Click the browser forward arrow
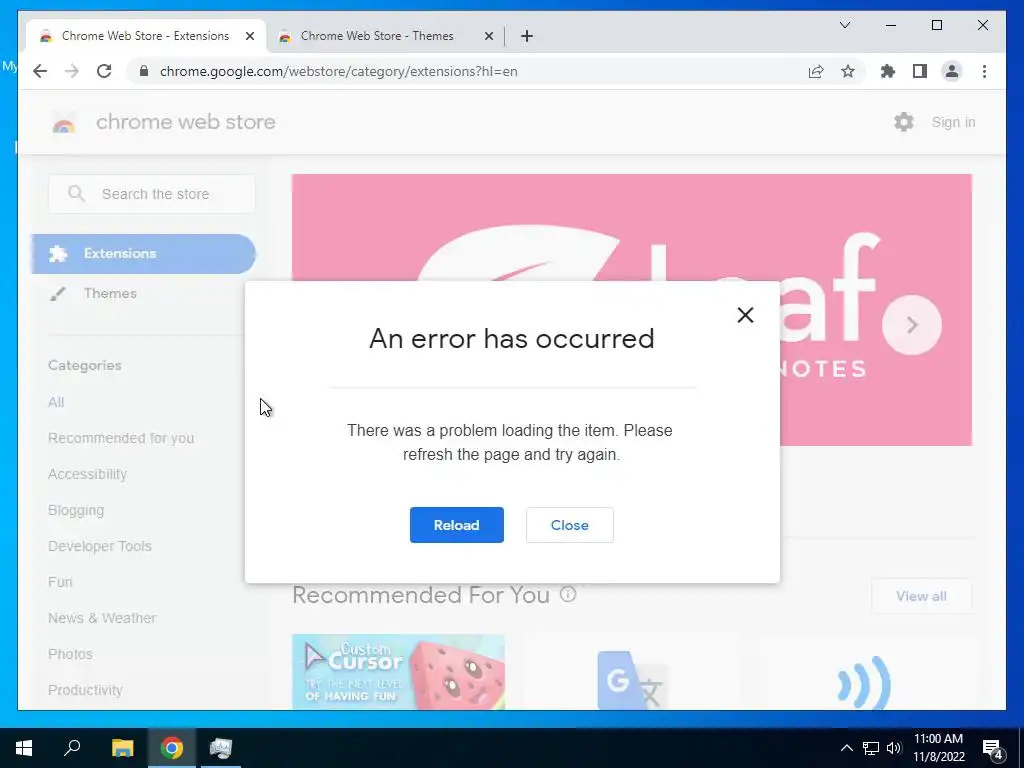Viewport: 1024px width, 768px height. 72,71
